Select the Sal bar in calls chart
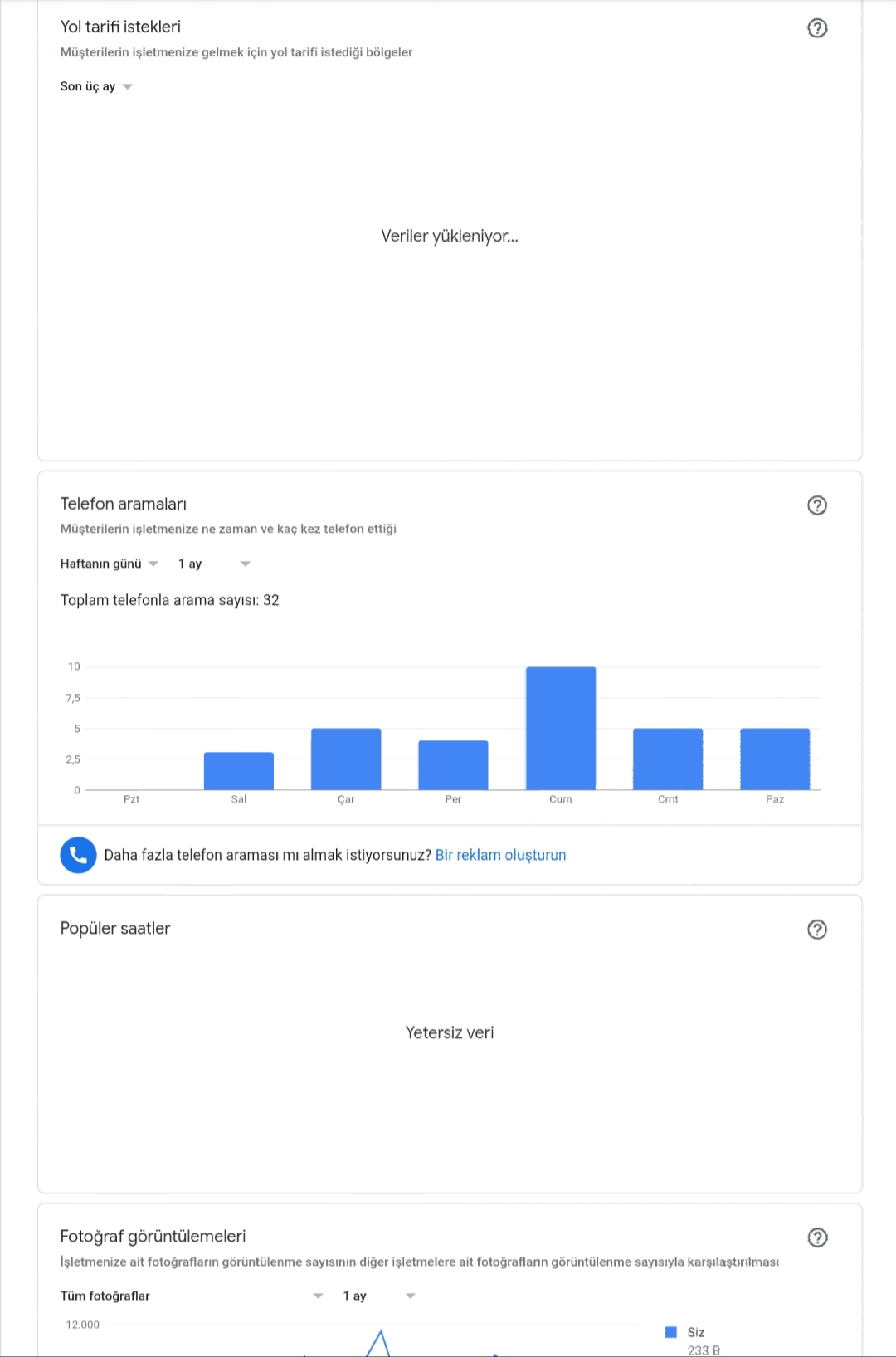The width and height of the screenshot is (896, 1357). point(239,771)
